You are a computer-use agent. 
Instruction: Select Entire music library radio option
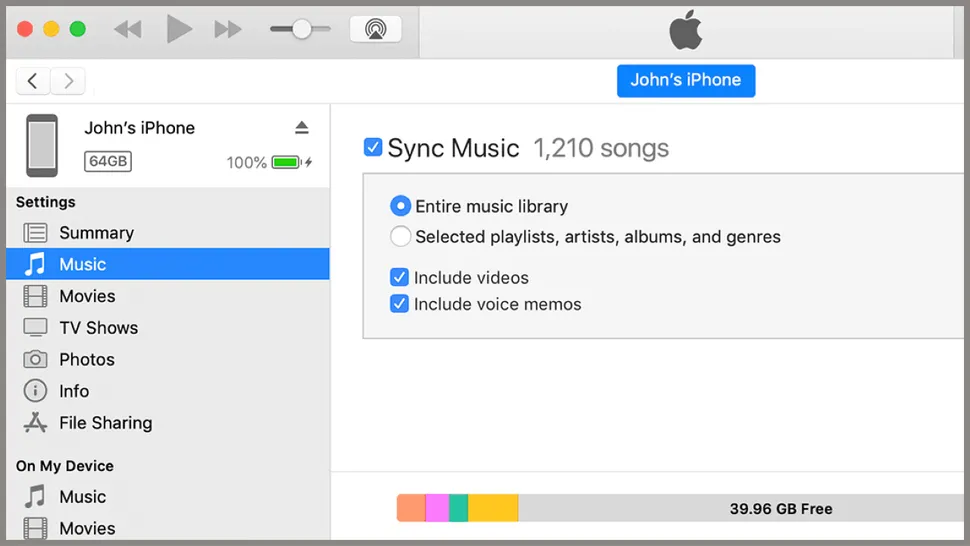tap(400, 207)
